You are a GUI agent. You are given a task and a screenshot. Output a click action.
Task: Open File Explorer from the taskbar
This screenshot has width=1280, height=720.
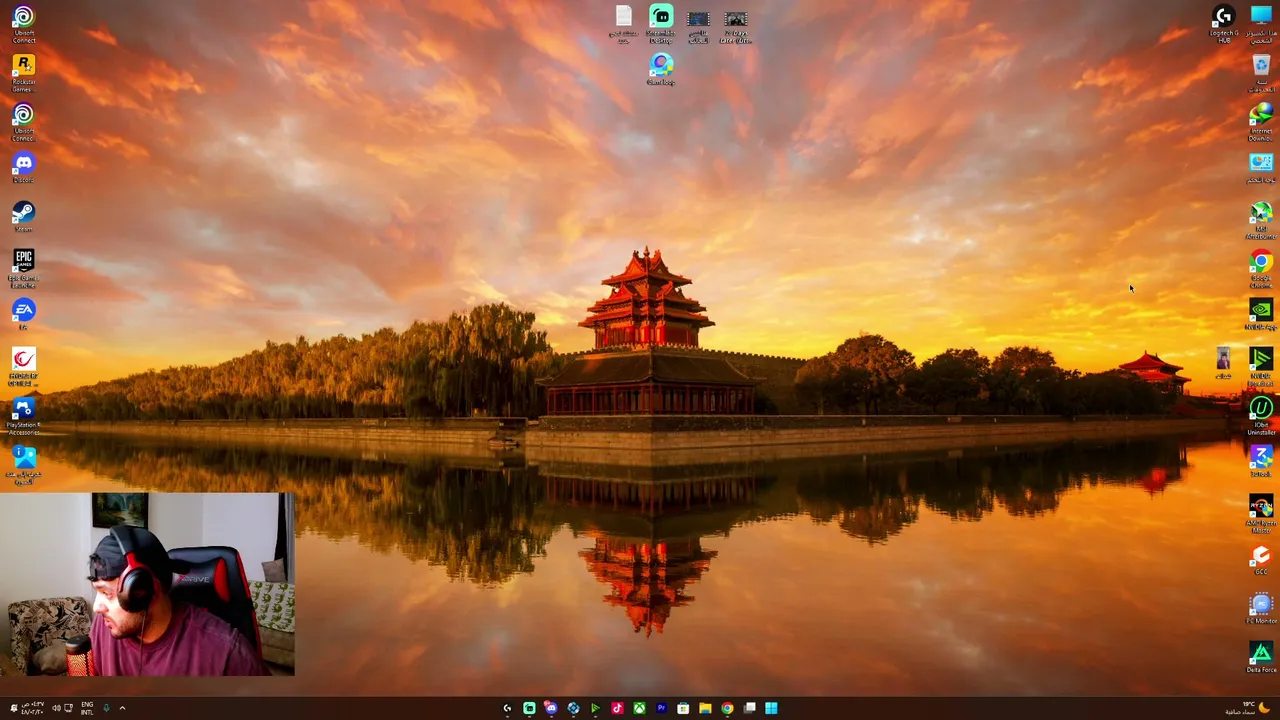(x=705, y=708)
